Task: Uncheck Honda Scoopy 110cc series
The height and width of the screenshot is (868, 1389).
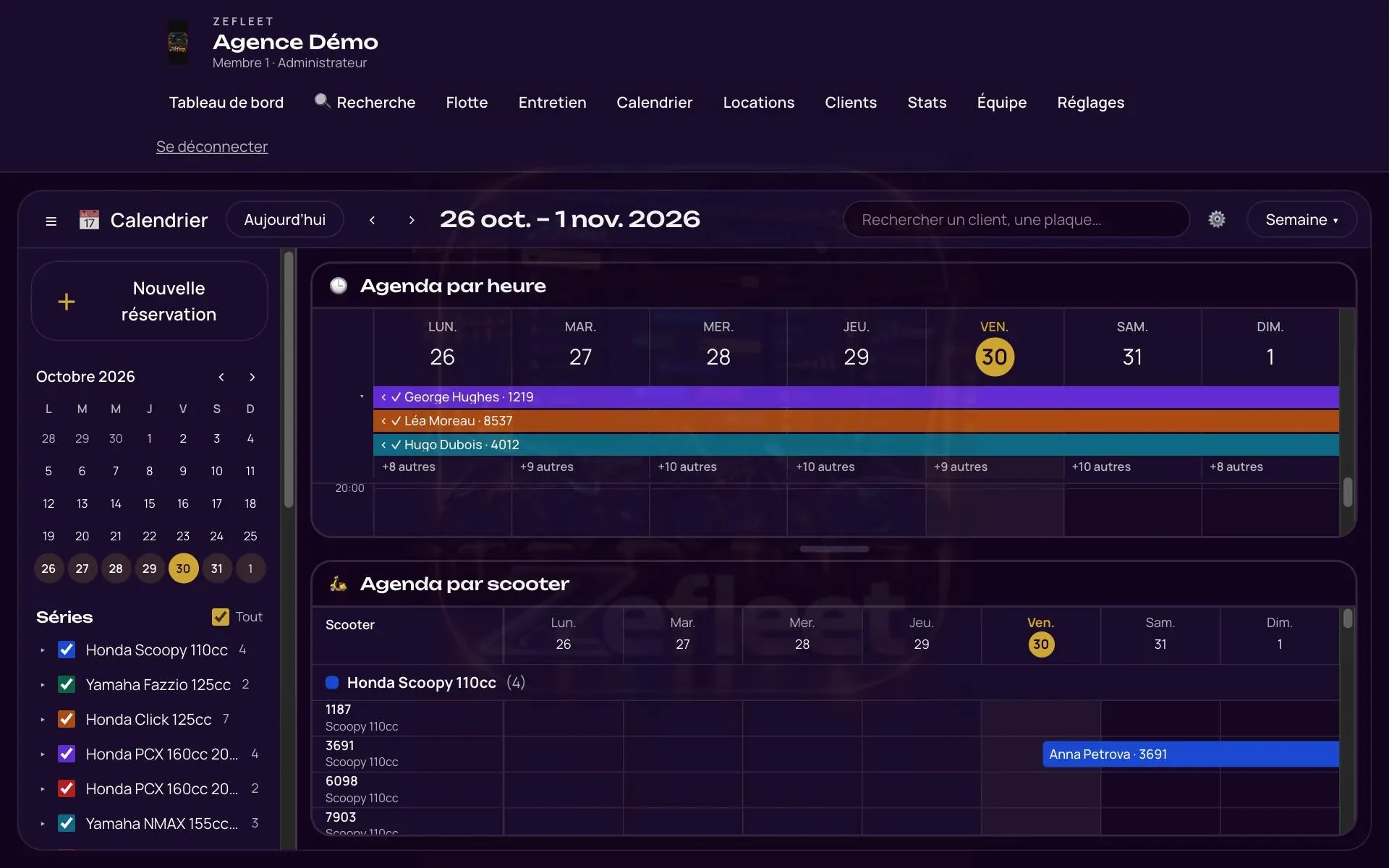Action: [x=67, y=650]
